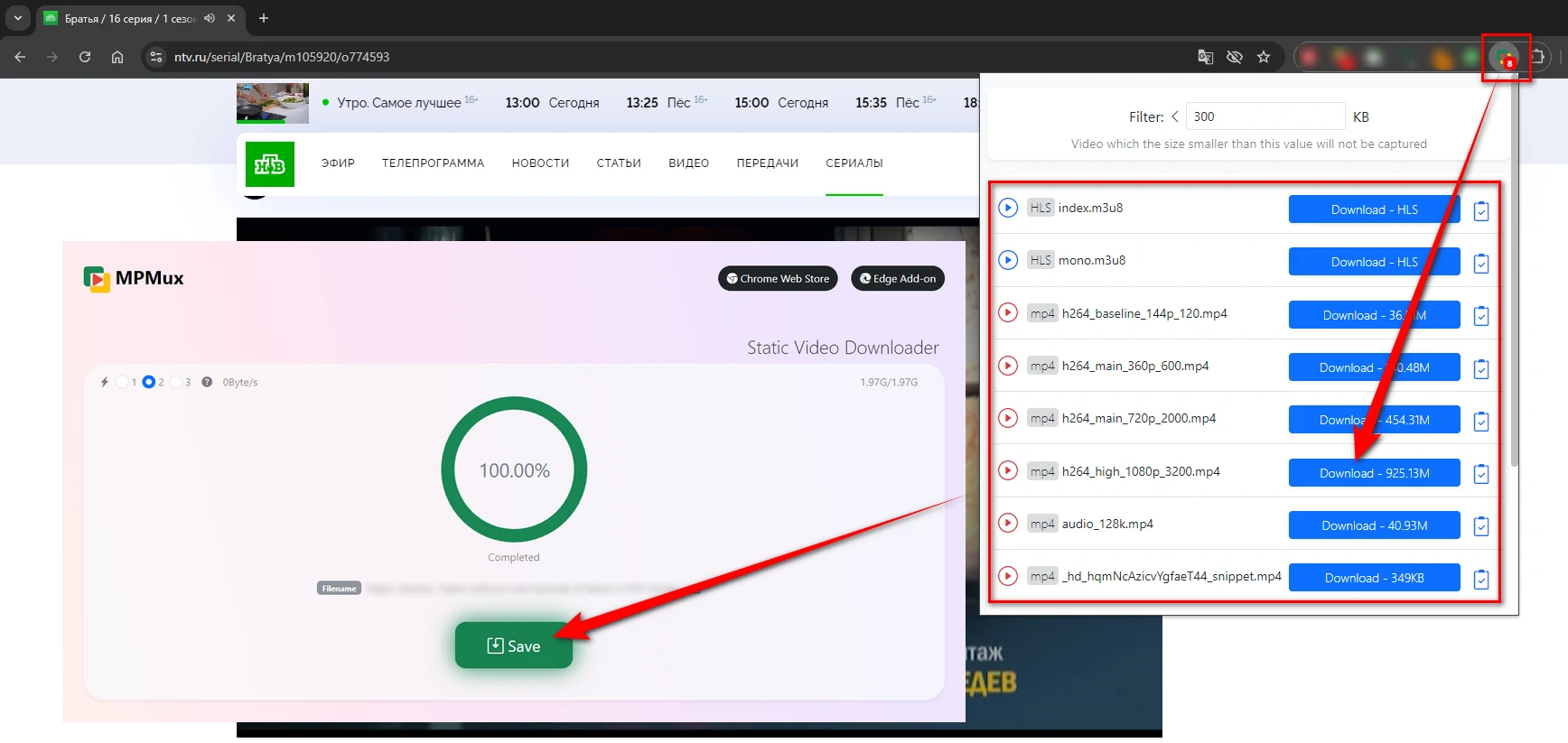Click Download - HLS for index.m3u8

click(1374, 209)
